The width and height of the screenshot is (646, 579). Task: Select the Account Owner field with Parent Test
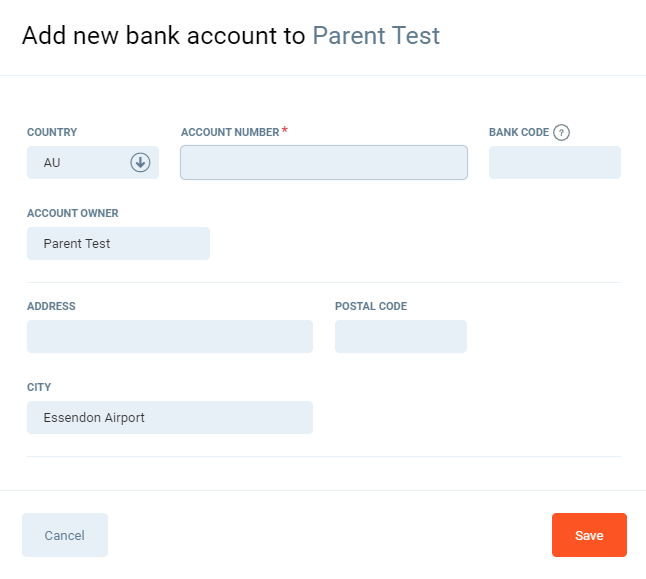click(118, 243)
